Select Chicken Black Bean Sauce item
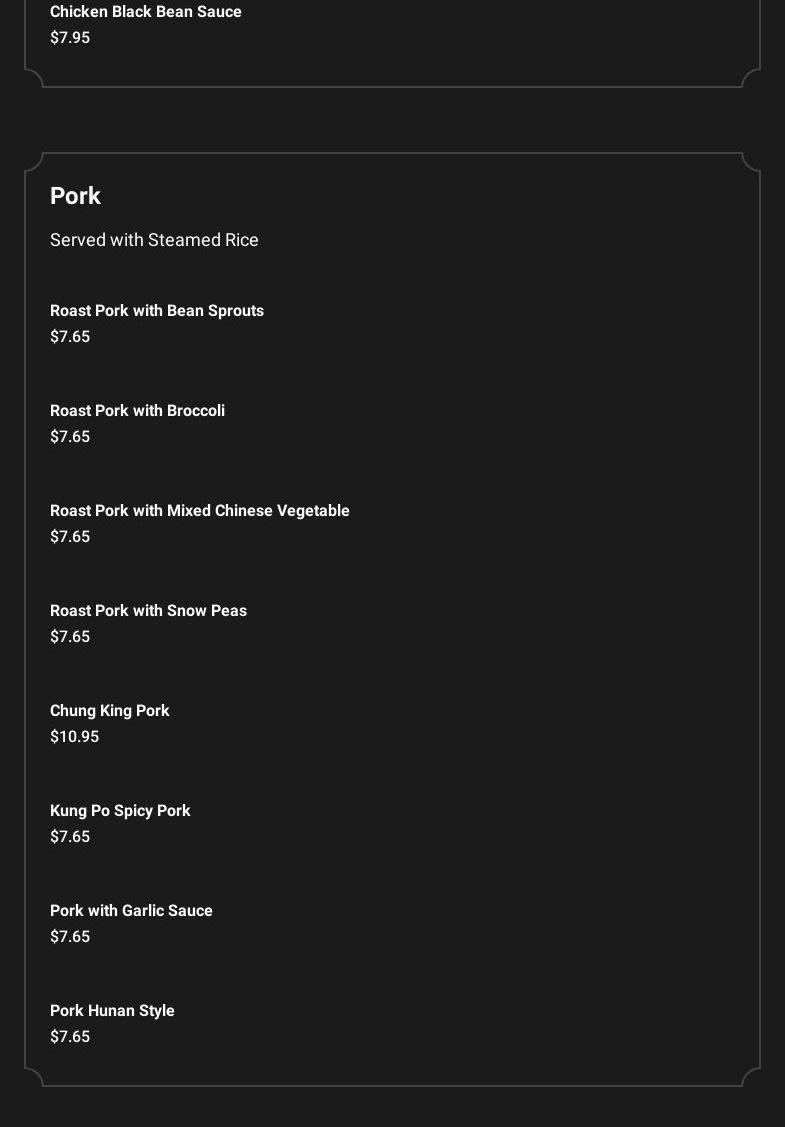Viewport: 785px width, 1127px height. click(x=146, y=12)
